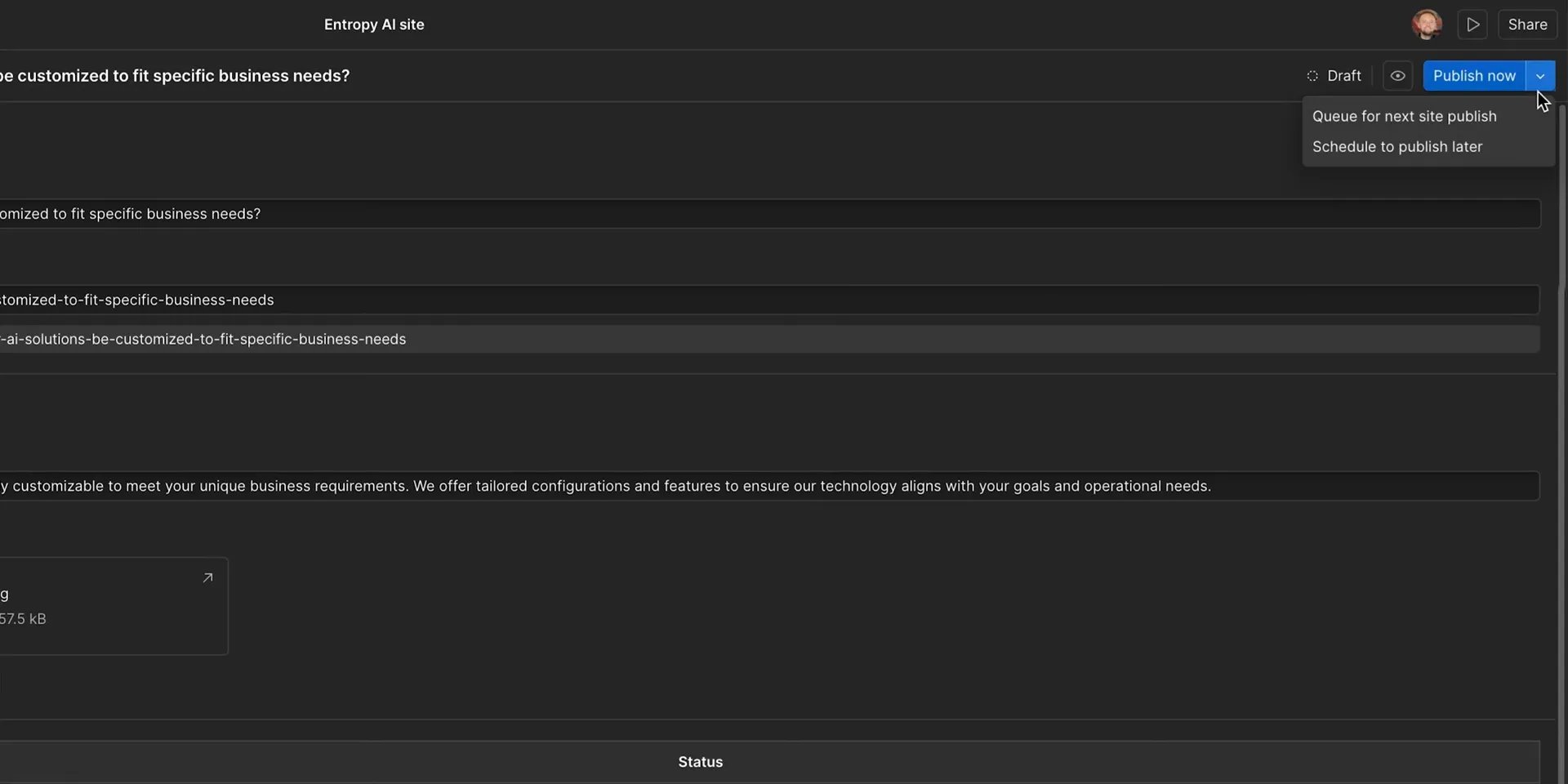Click the Entropy AI site title
The image size is (1568, 784).
374,24
